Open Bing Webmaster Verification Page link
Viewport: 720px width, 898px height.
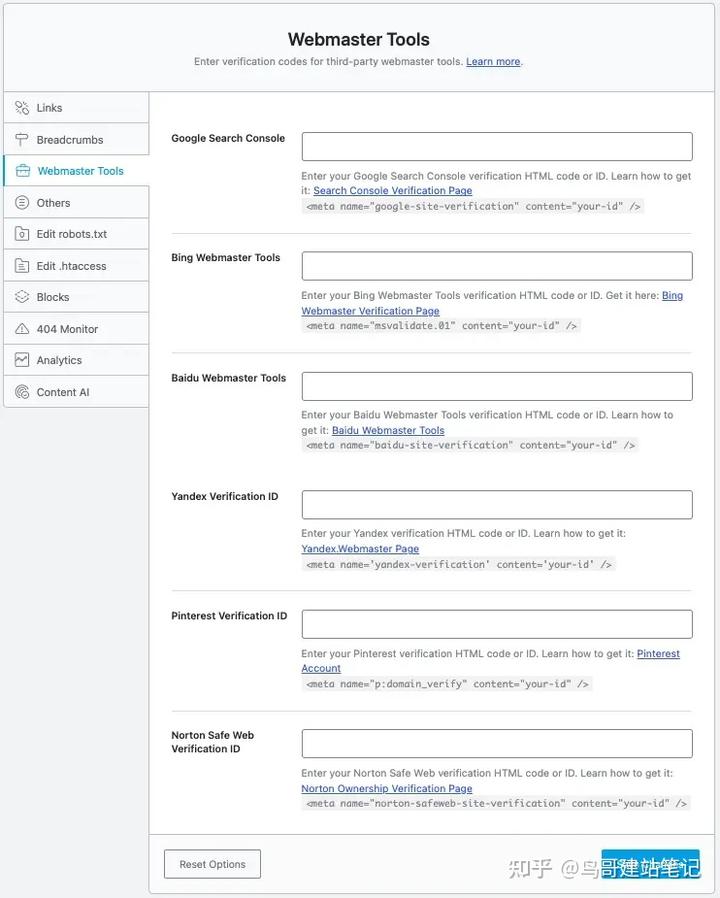coord(371,310)
